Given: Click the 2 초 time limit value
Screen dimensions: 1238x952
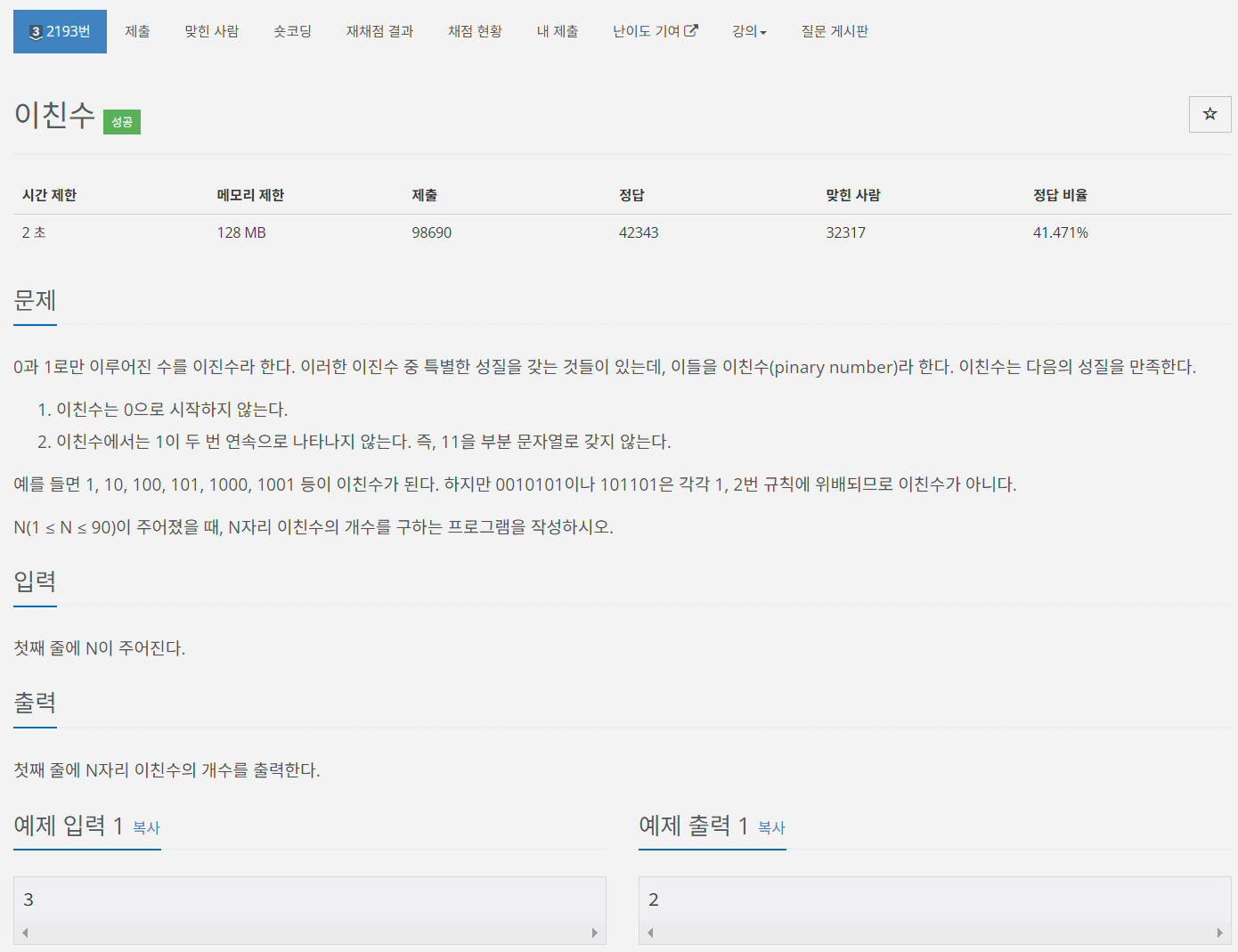Looking at the screenshot, I should click(x=34, y=232).
